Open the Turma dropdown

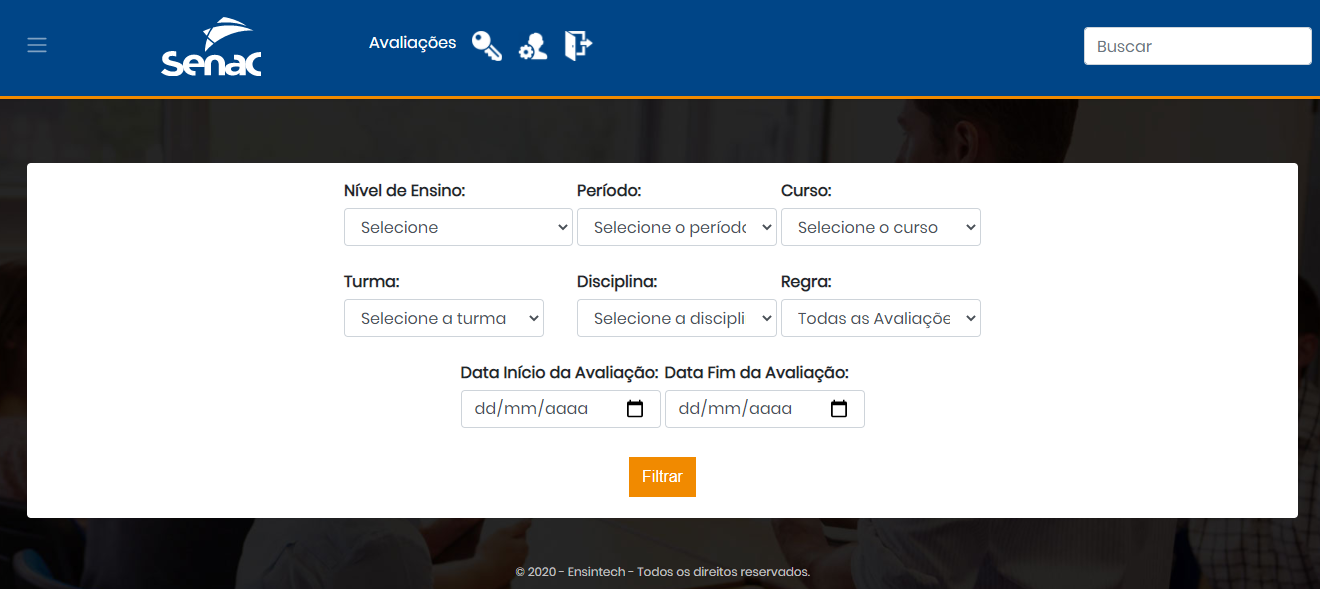pos(444,318)
